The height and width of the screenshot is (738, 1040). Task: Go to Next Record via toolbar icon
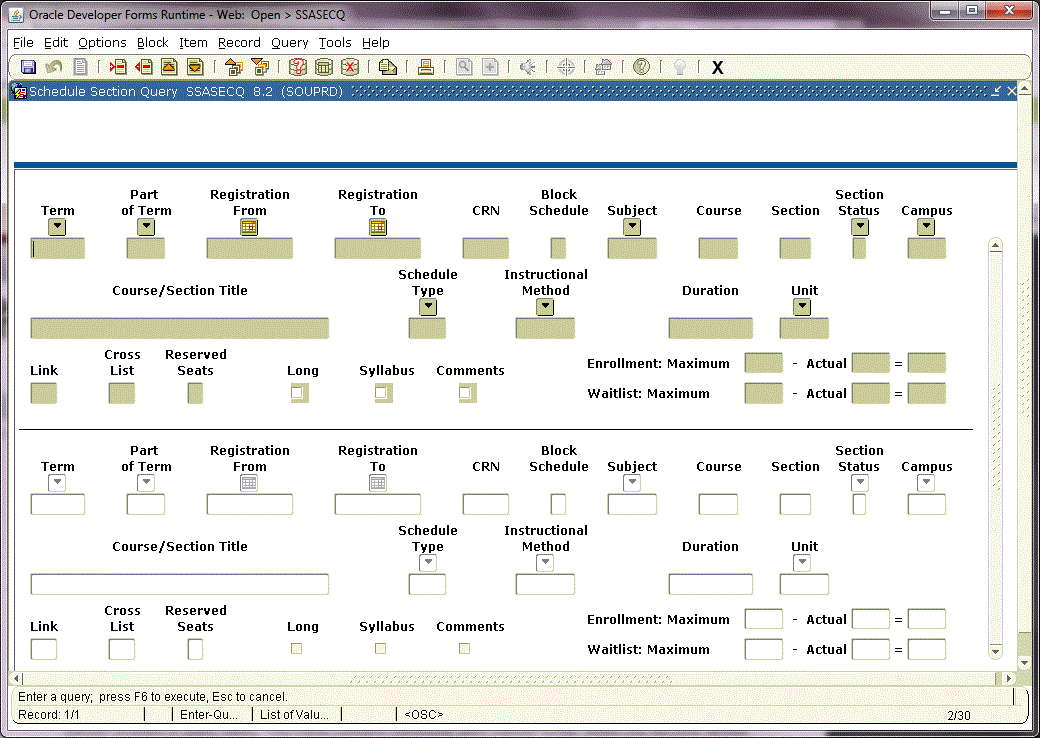click(x=195, y=67)
